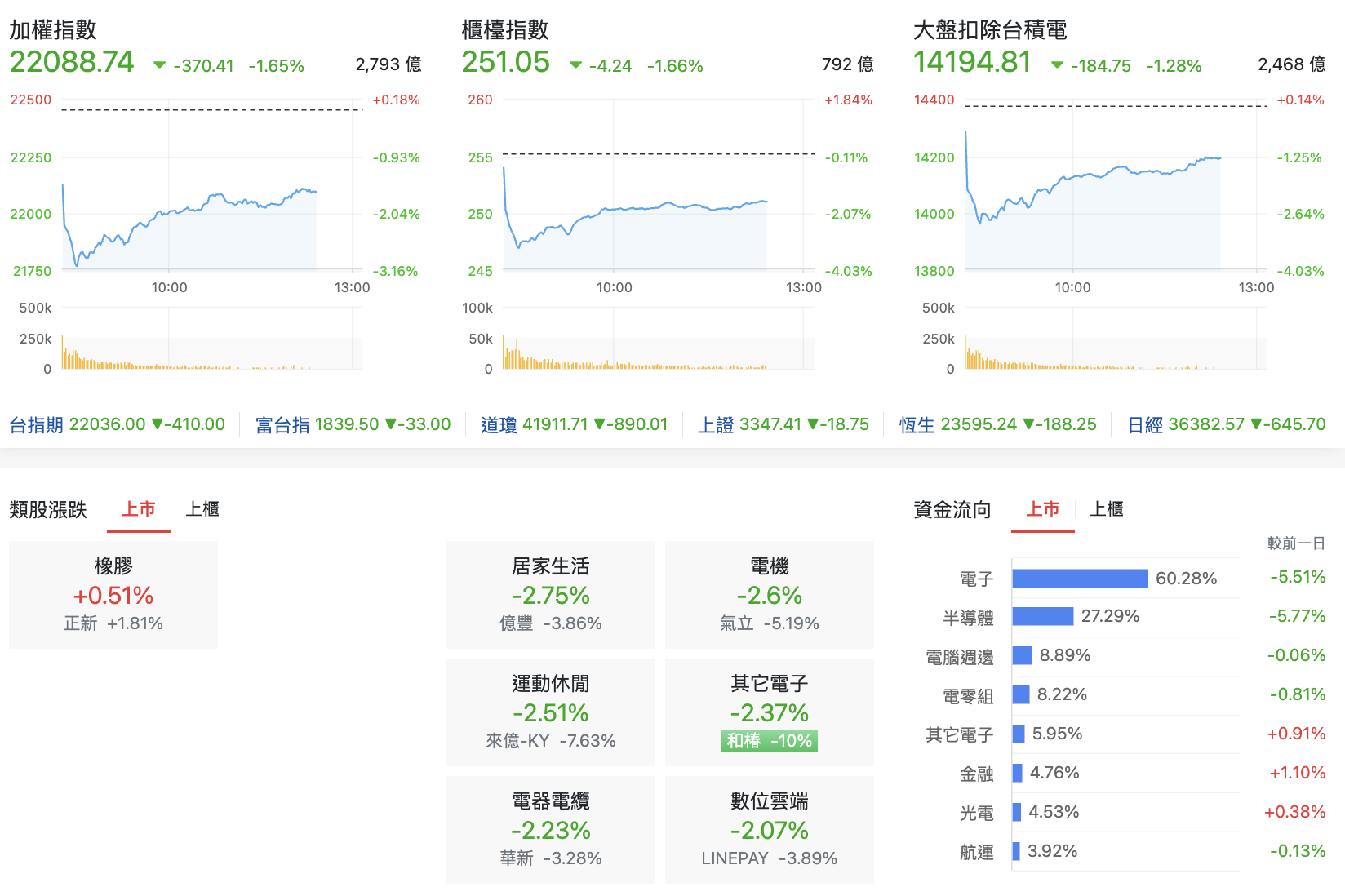This screenshot has height=896, width=1345.
Task: Select the 上市 tab under 類股漲跌
Action: pos(139,509)
